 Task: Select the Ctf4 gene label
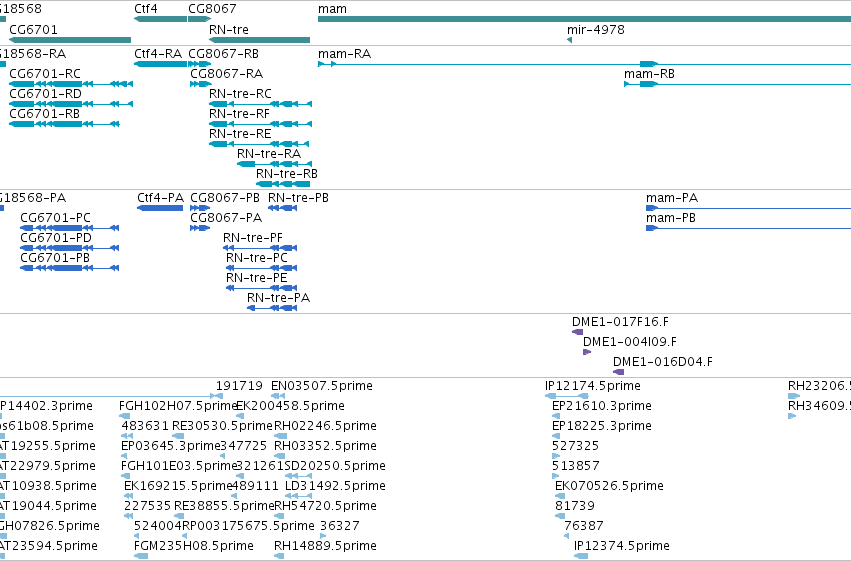[145, 9]
